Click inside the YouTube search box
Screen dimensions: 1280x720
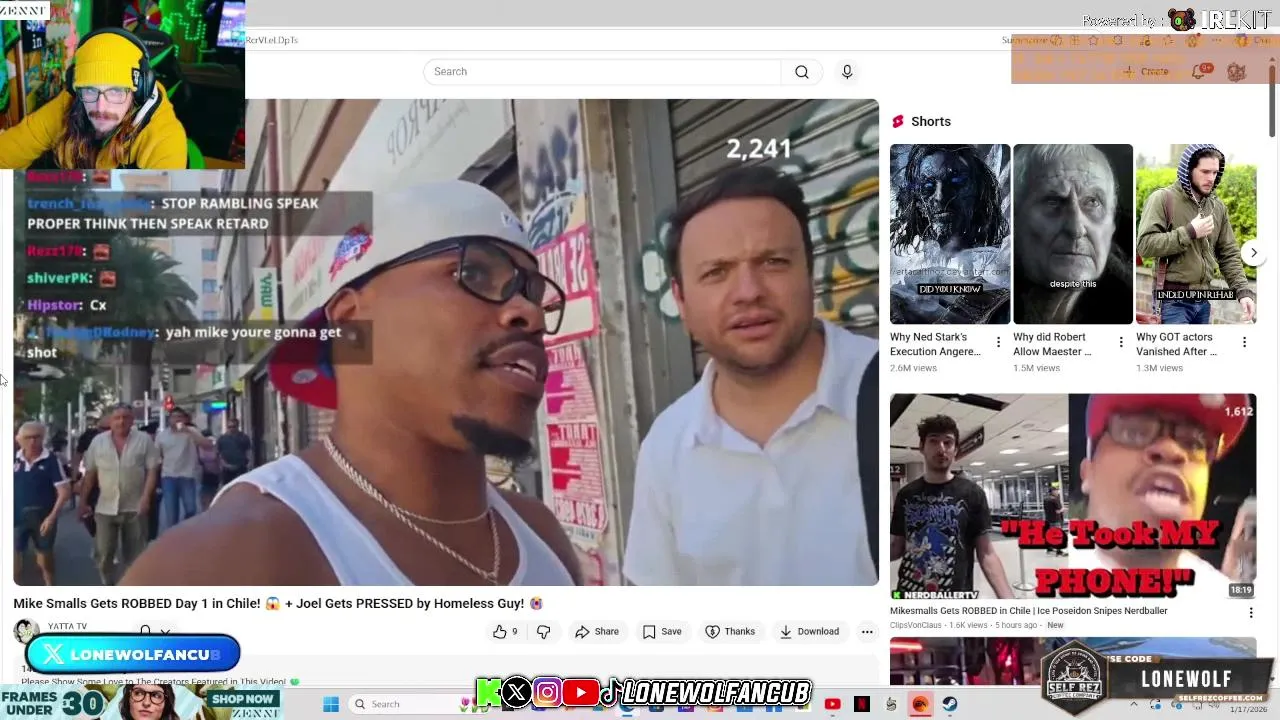pyautogui.click(x=602, y=72)
